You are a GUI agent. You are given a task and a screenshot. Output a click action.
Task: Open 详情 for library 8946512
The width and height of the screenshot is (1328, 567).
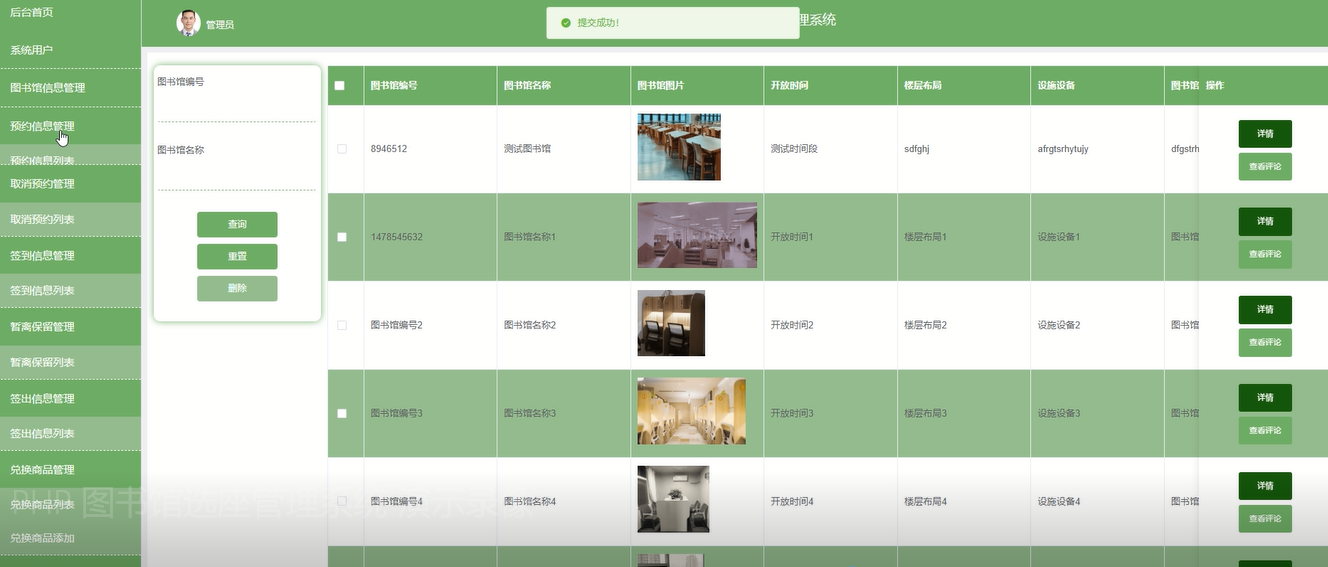(x=1265, y=133)
